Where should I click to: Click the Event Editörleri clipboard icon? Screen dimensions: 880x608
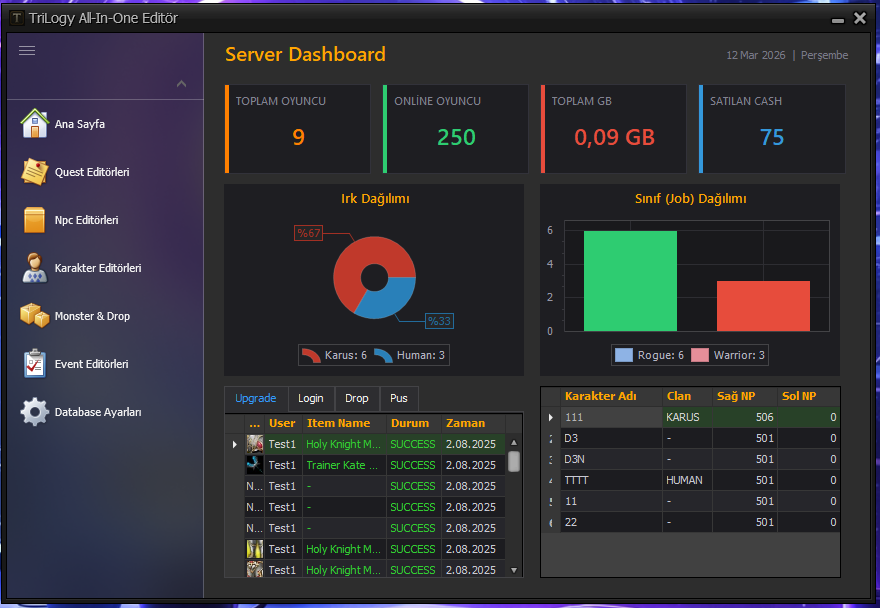pyautogui.click(x=35, y=364)
